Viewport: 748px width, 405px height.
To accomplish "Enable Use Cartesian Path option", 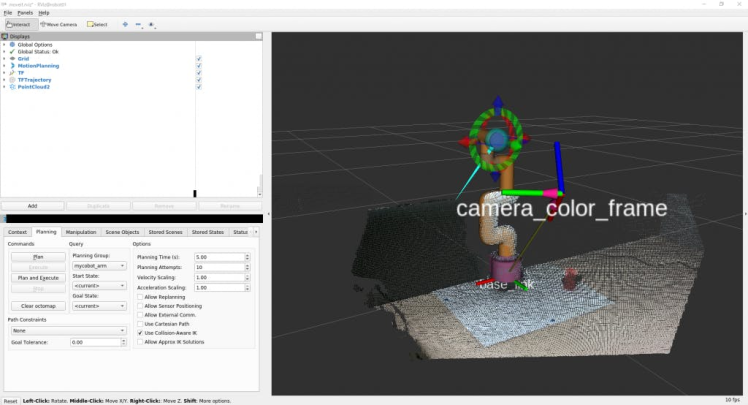I will (x=139, y=324).
